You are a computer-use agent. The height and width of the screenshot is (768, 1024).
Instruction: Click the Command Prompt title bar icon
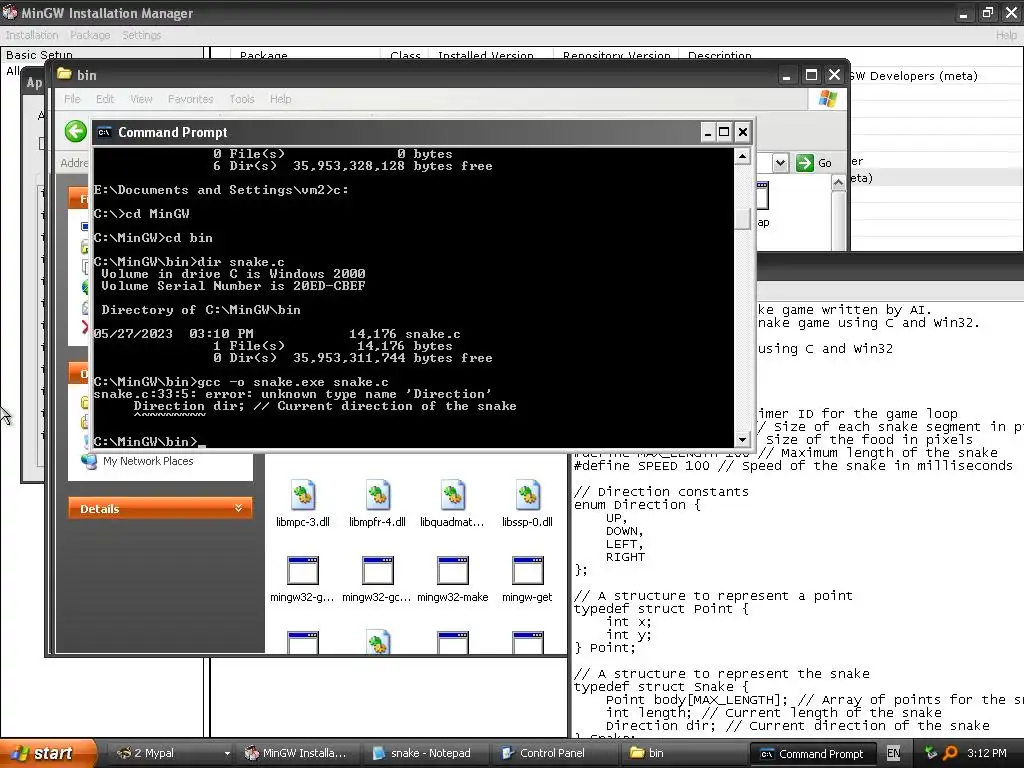[104, 133]
